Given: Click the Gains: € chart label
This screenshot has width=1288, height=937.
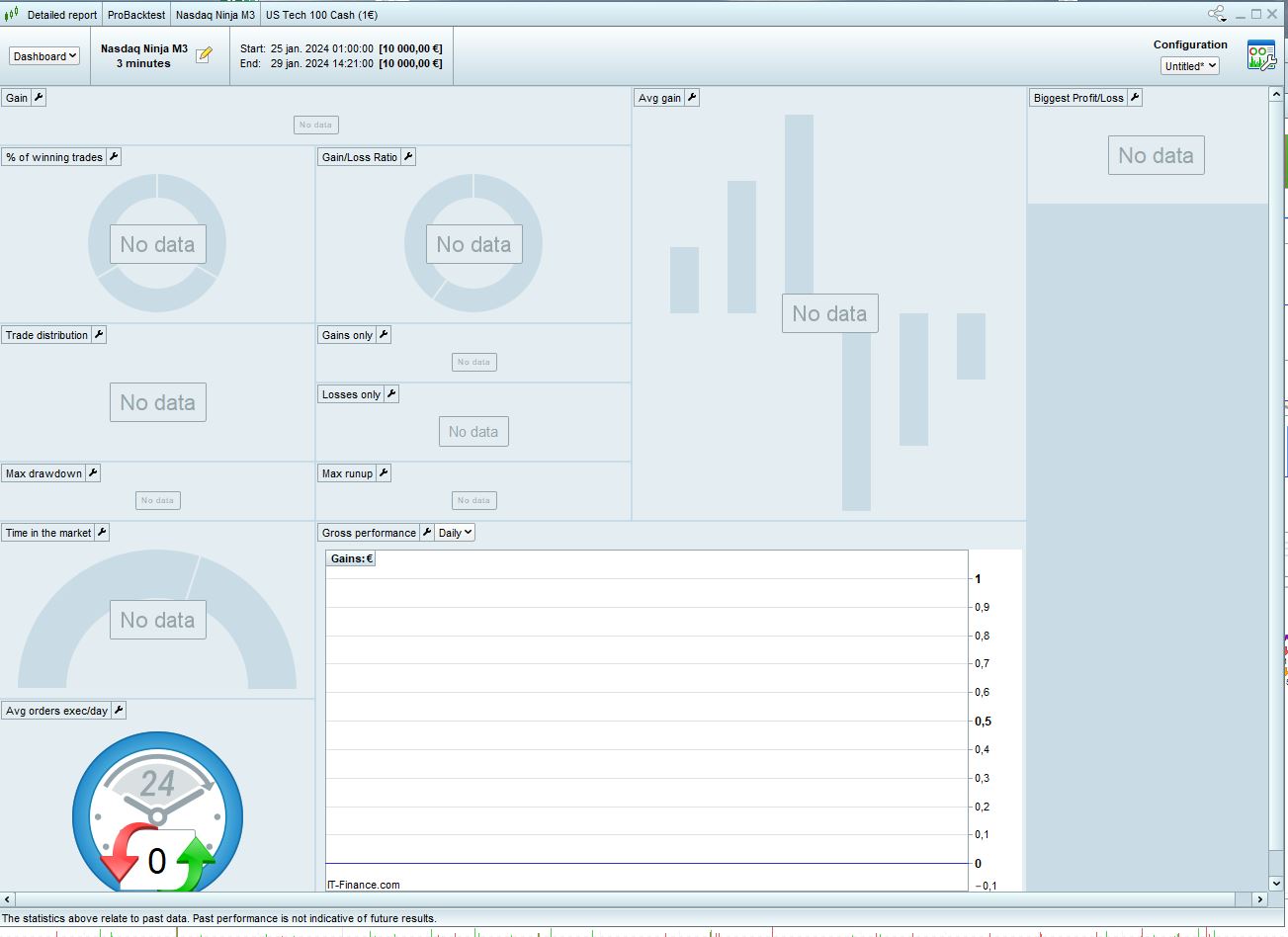Looking at the screenshot, I should (x=352, y=558).
